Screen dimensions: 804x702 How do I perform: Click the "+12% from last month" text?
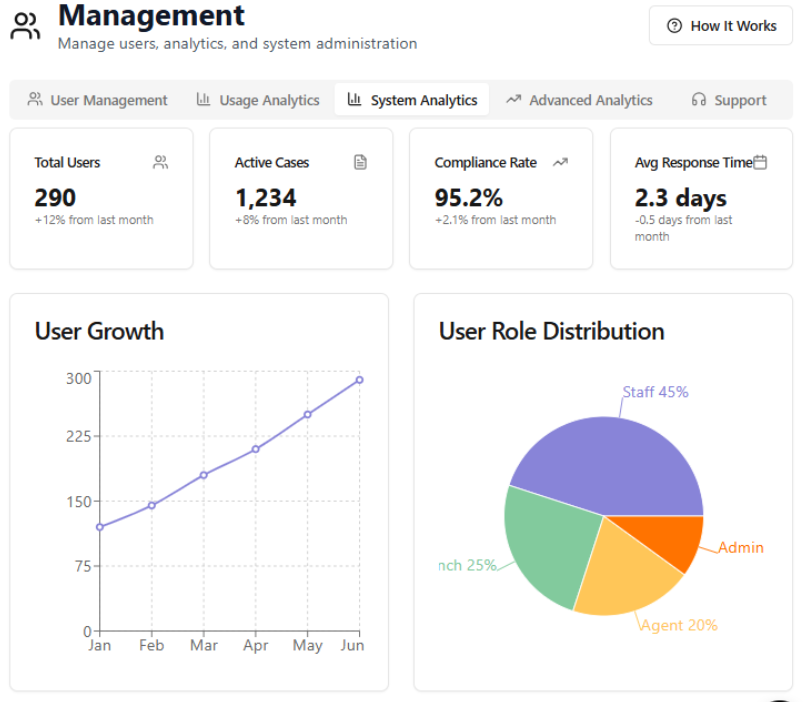[94, 220]
